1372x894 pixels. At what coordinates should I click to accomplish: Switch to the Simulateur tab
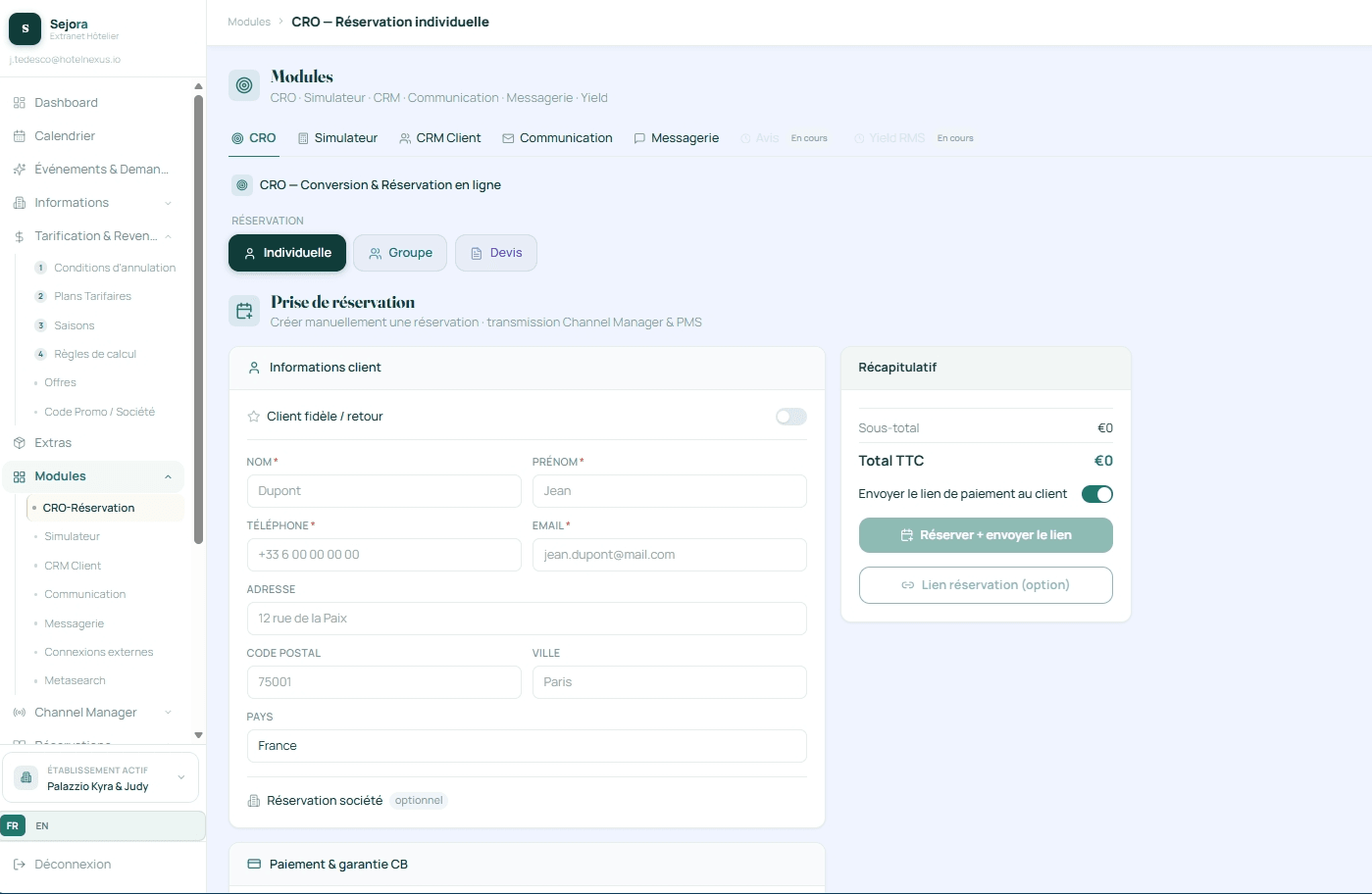pyautogui.click(x=337, y=138)
